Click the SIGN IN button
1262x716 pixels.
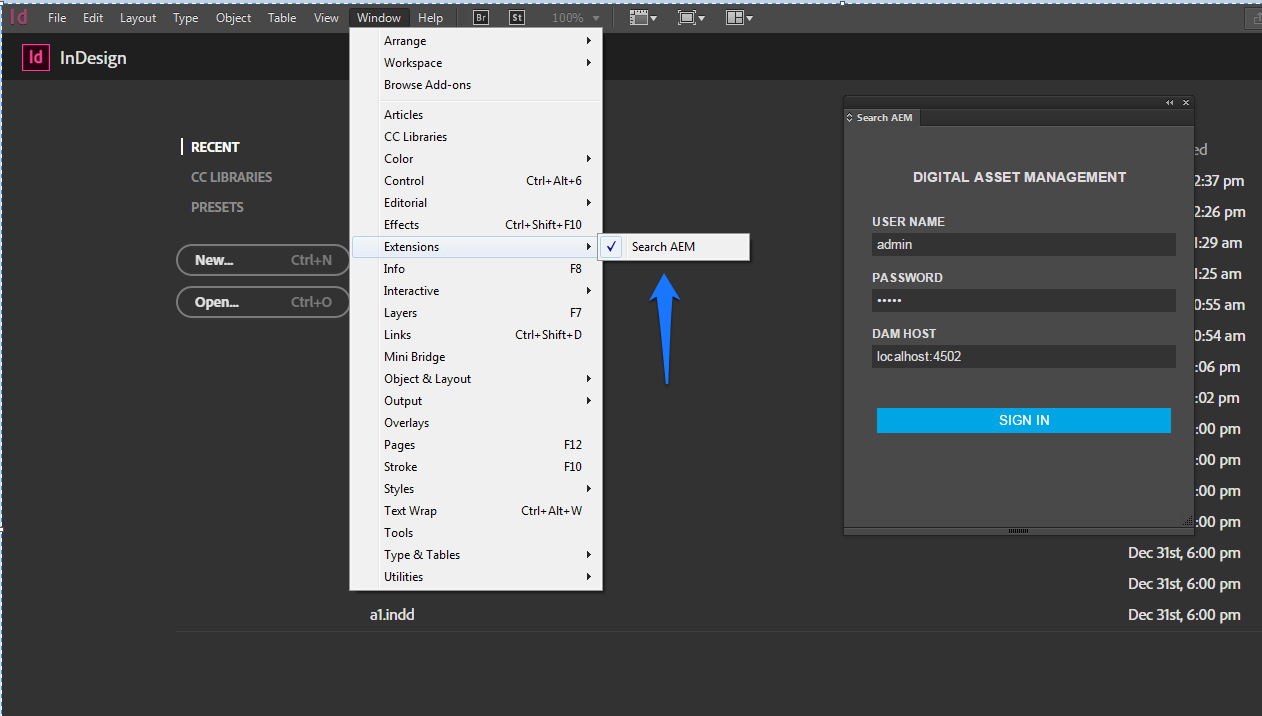[1023, 420]
